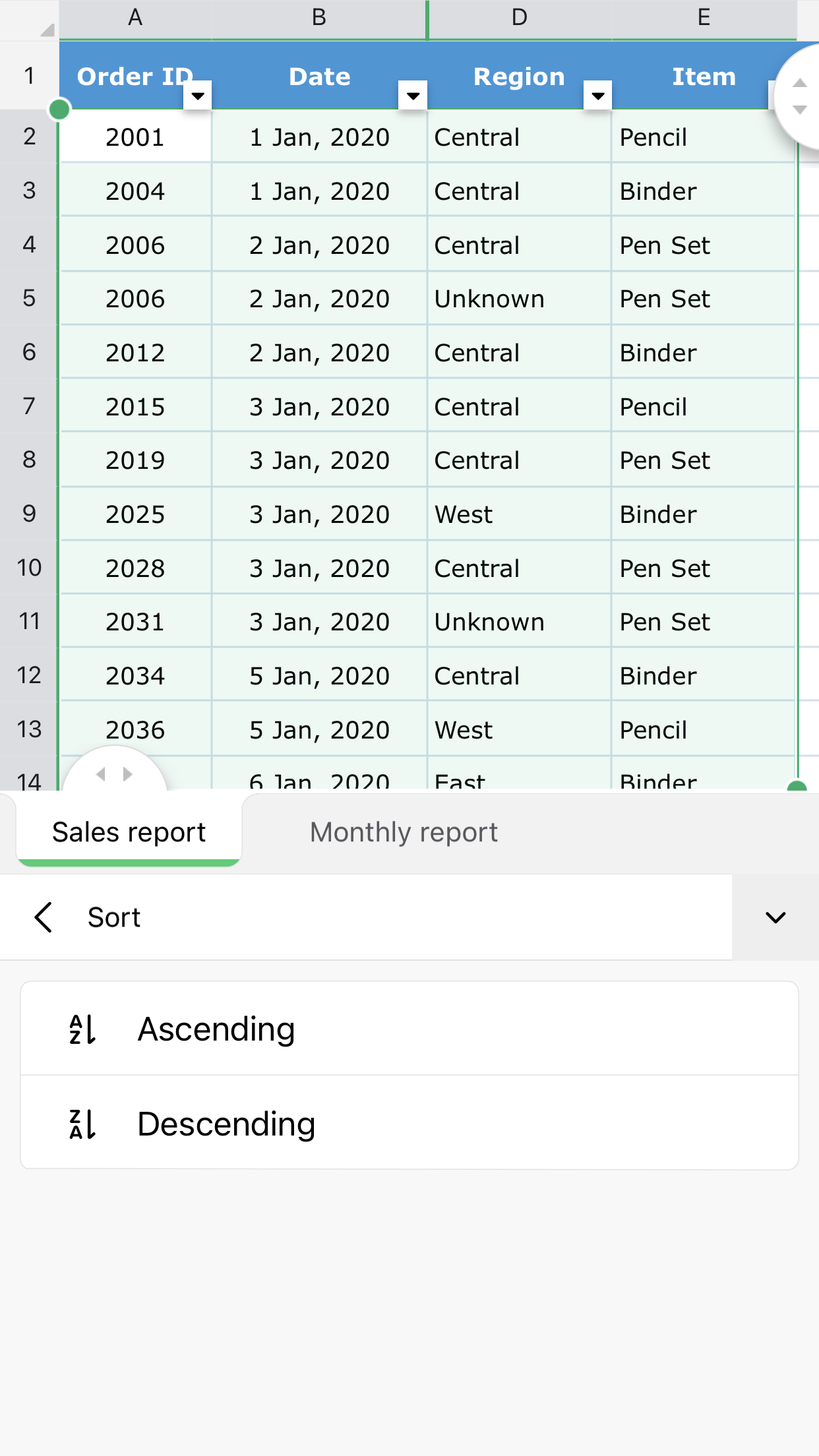Choose Ascending sort order

216,1029
